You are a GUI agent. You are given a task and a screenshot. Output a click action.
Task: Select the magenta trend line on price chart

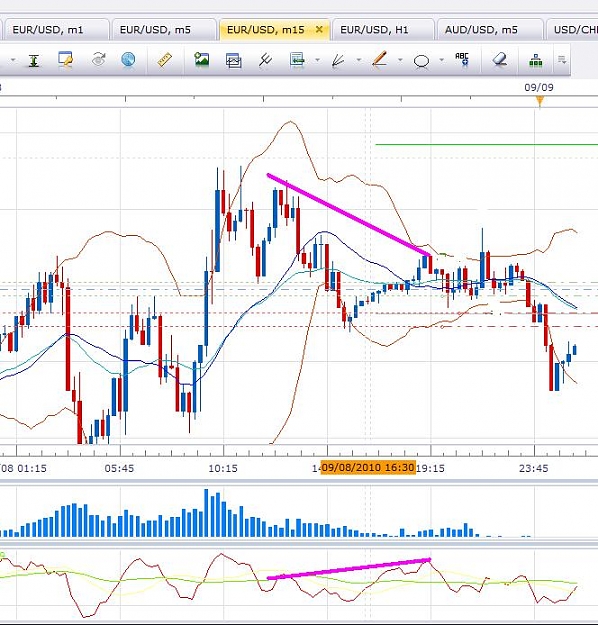(x=349, y=214)
